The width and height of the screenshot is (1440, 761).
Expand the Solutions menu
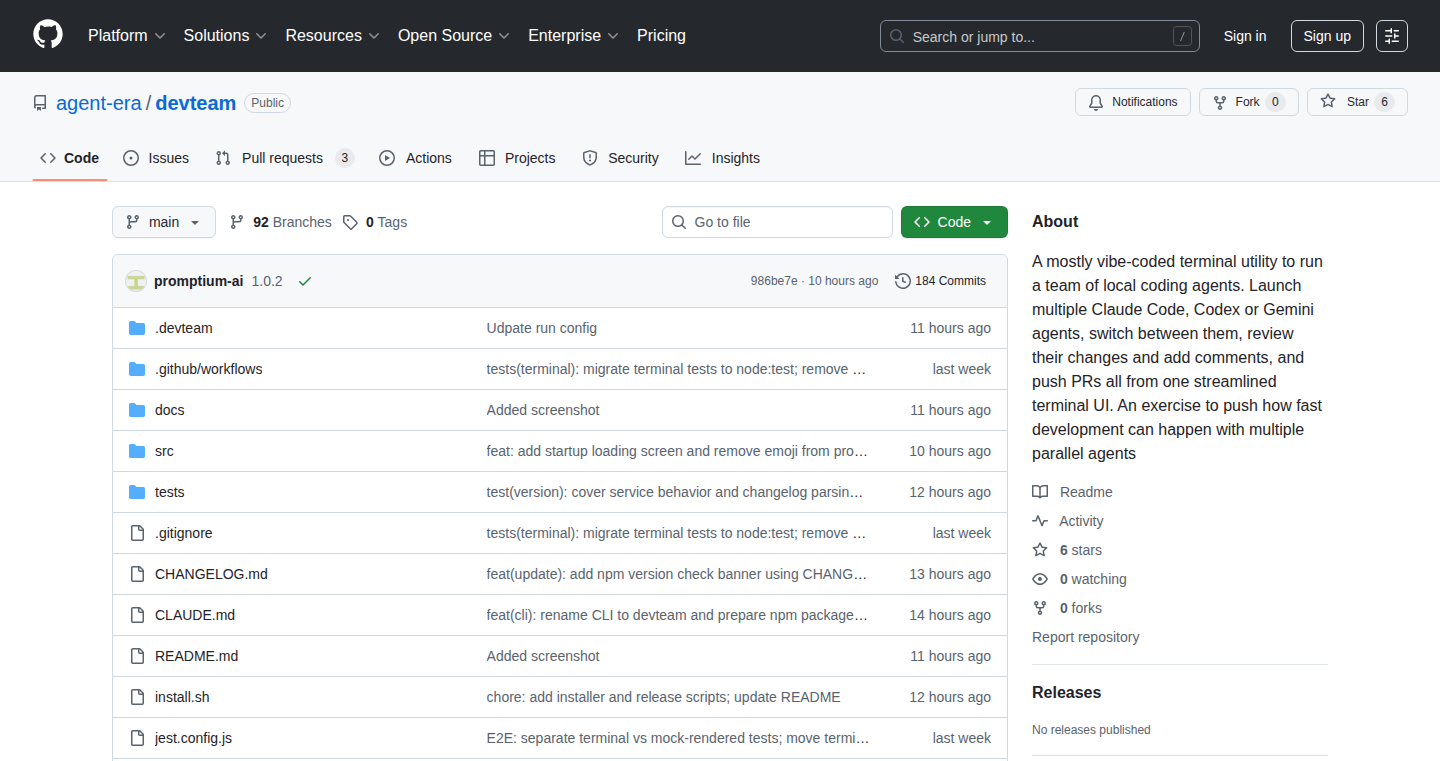coord(225,35)
